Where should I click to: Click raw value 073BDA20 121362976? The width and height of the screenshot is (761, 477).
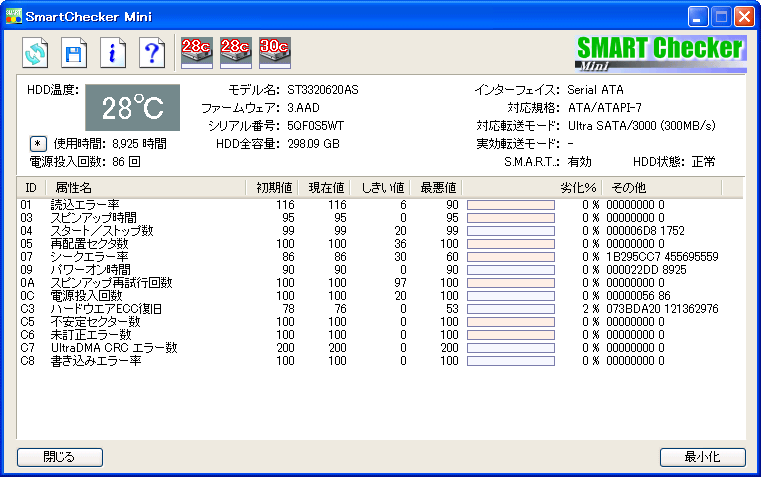click(662, 309)
